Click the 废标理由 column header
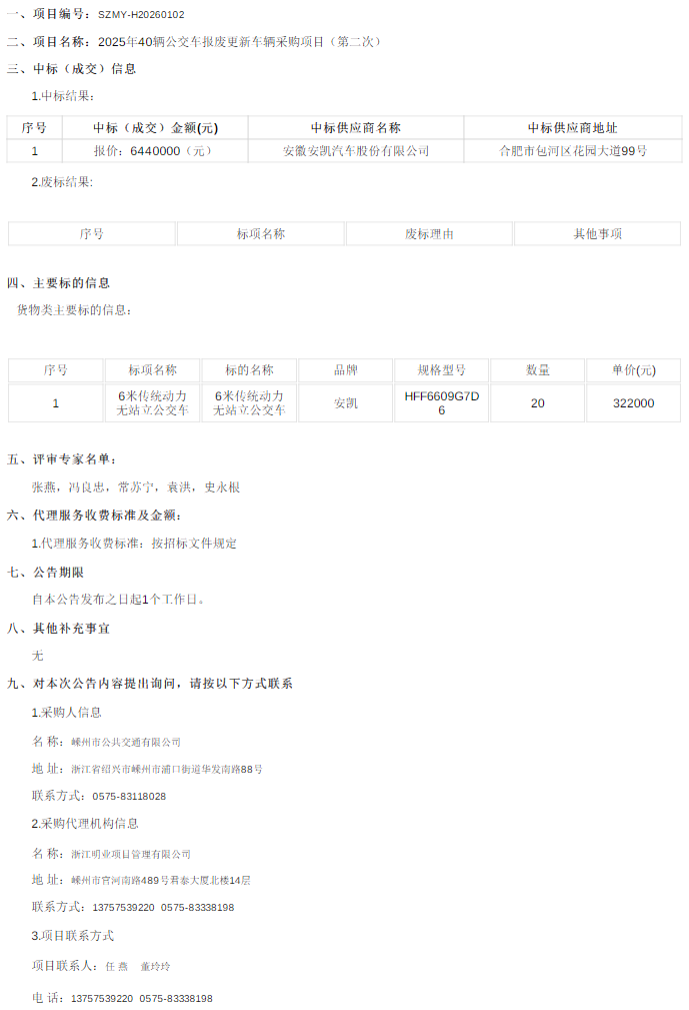Screen dimensions: 689x1010 pyautogui.click(x=429, y=234)
